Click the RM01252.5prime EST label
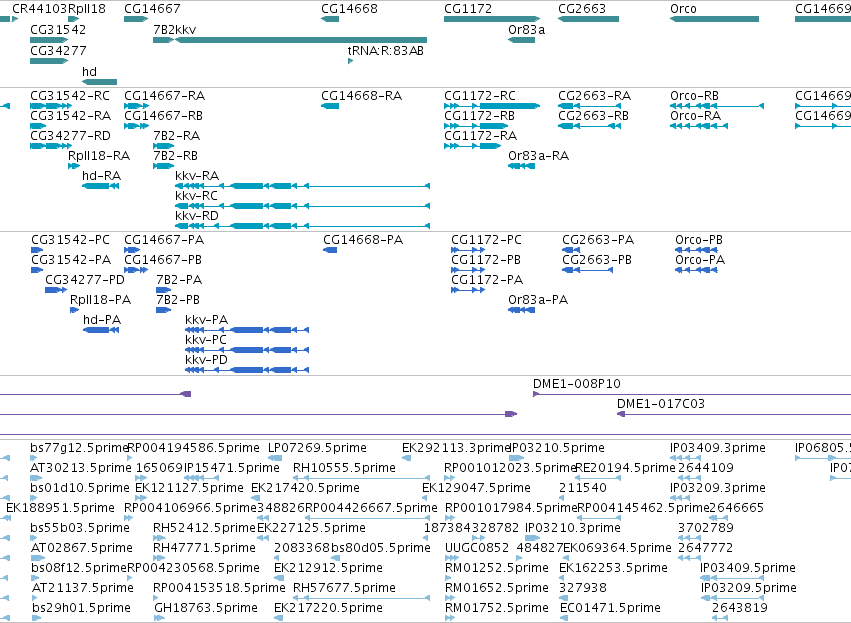Viewport: 851px width, 623px height. tap(497, 568)
